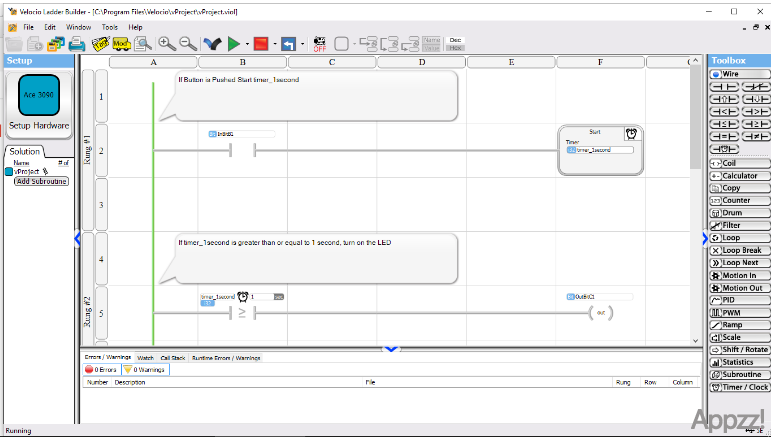The width and height of the screenshot is (773, 438).
Task: Click the Zoom In magnifier
Action: coord(167,44)
